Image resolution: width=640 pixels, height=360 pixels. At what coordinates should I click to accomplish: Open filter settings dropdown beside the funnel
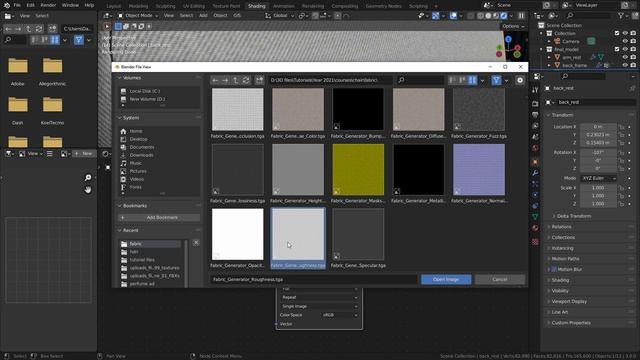(x=506, y=80)
